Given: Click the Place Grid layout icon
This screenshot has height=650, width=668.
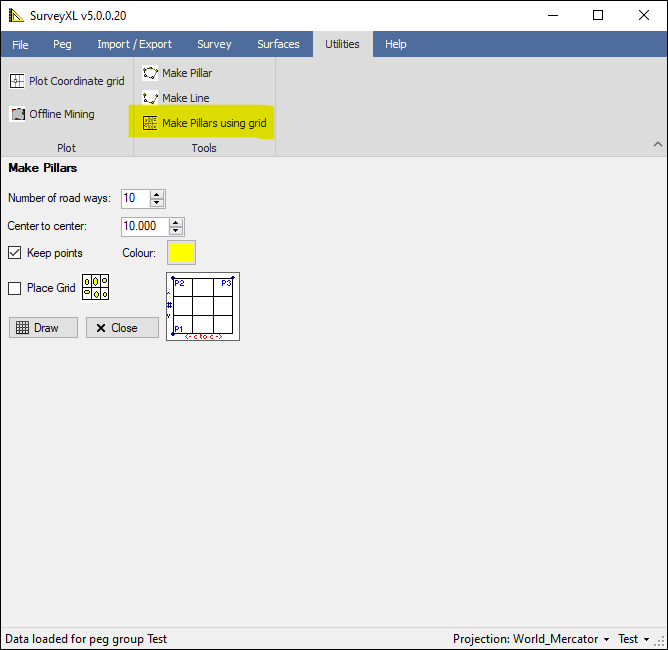Looking at the screenshot, I should [x=95, y=288].
